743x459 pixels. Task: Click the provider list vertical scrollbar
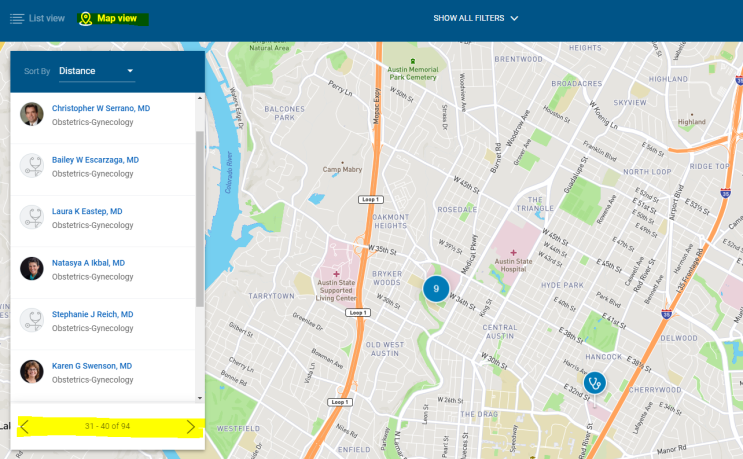click(200, 220)
